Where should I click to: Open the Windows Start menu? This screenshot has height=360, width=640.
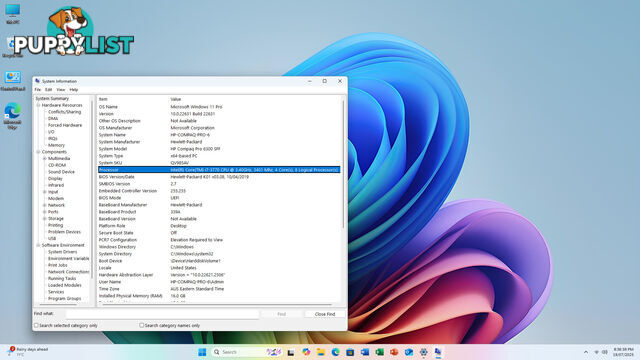tap(202, 352)
